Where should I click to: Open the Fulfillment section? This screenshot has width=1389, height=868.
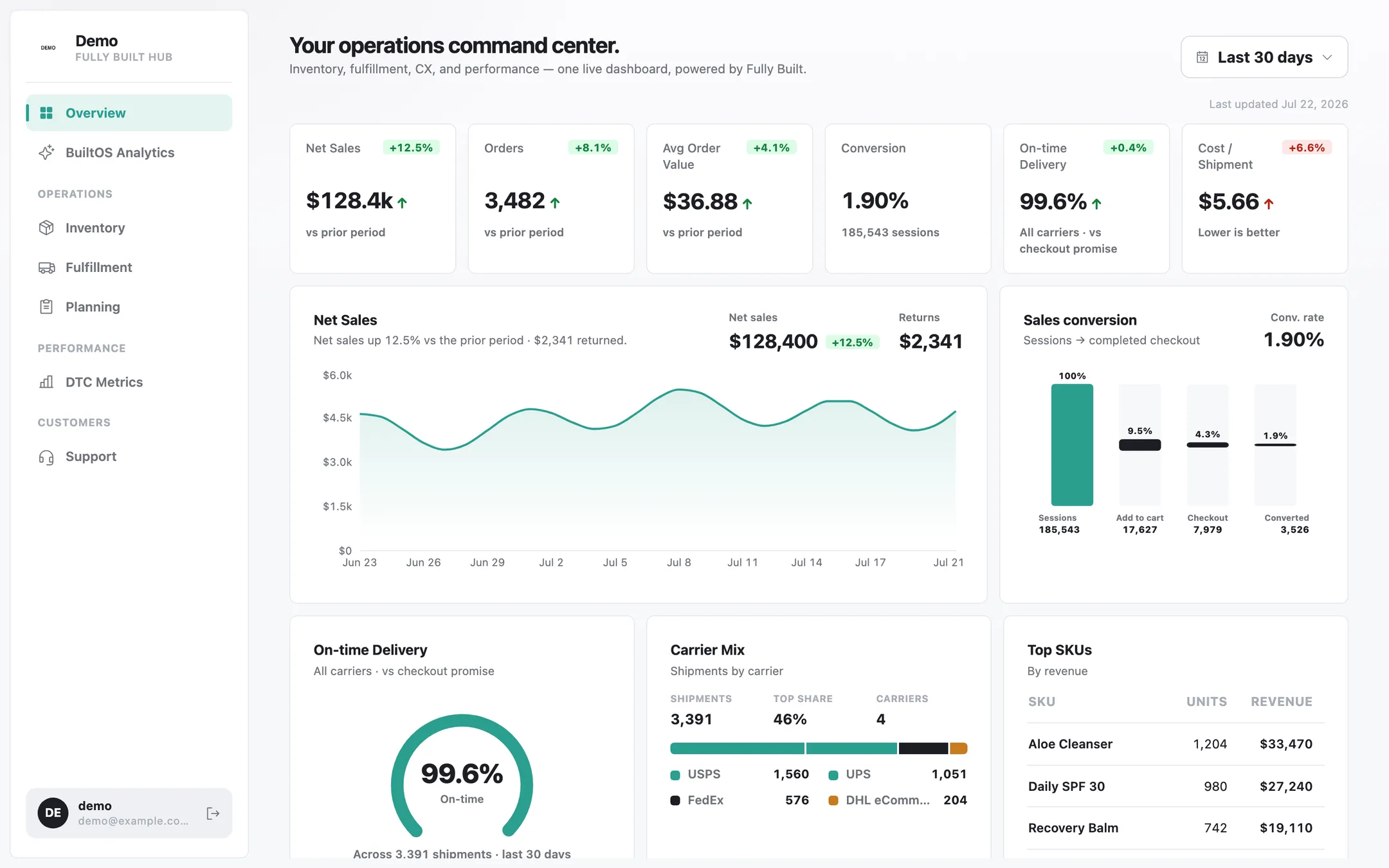(129, 267)
